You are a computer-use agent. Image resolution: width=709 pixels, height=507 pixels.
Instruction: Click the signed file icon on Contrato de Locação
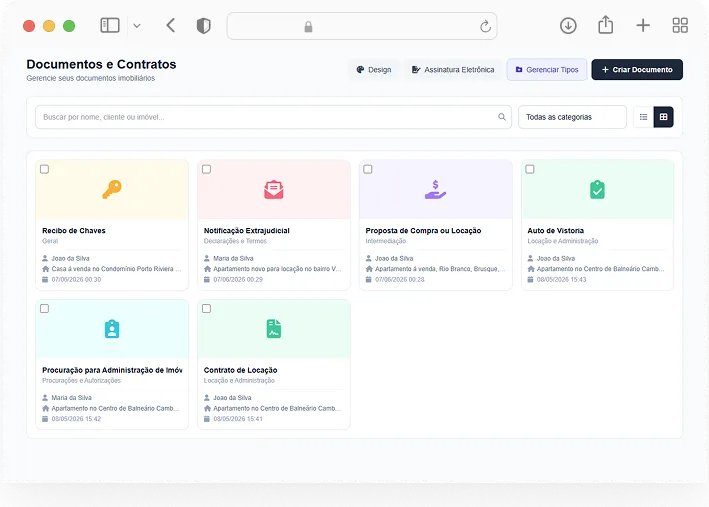[274, 329]
